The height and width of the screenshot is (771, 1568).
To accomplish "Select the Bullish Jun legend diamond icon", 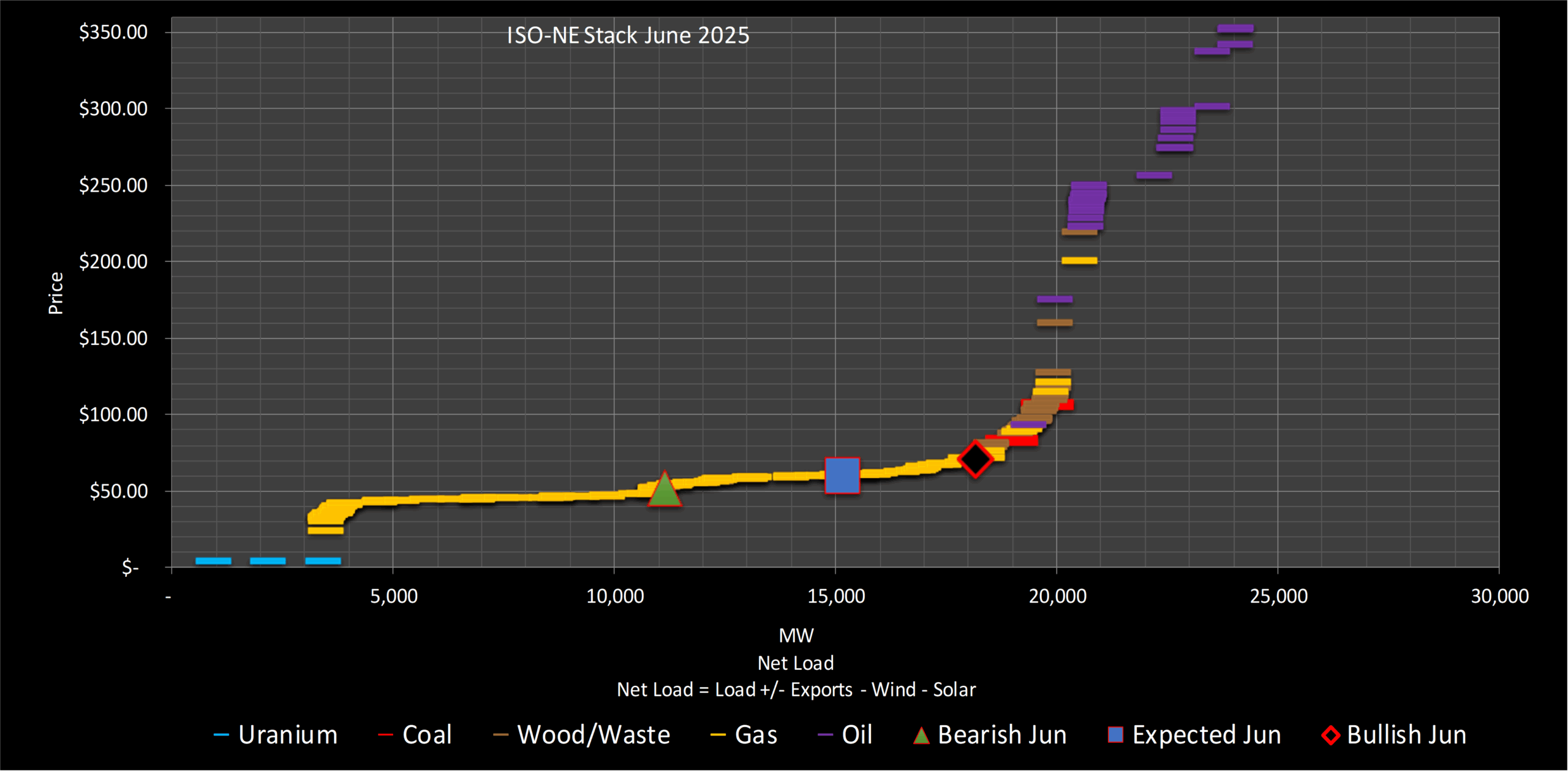I will coord(1330,735).
